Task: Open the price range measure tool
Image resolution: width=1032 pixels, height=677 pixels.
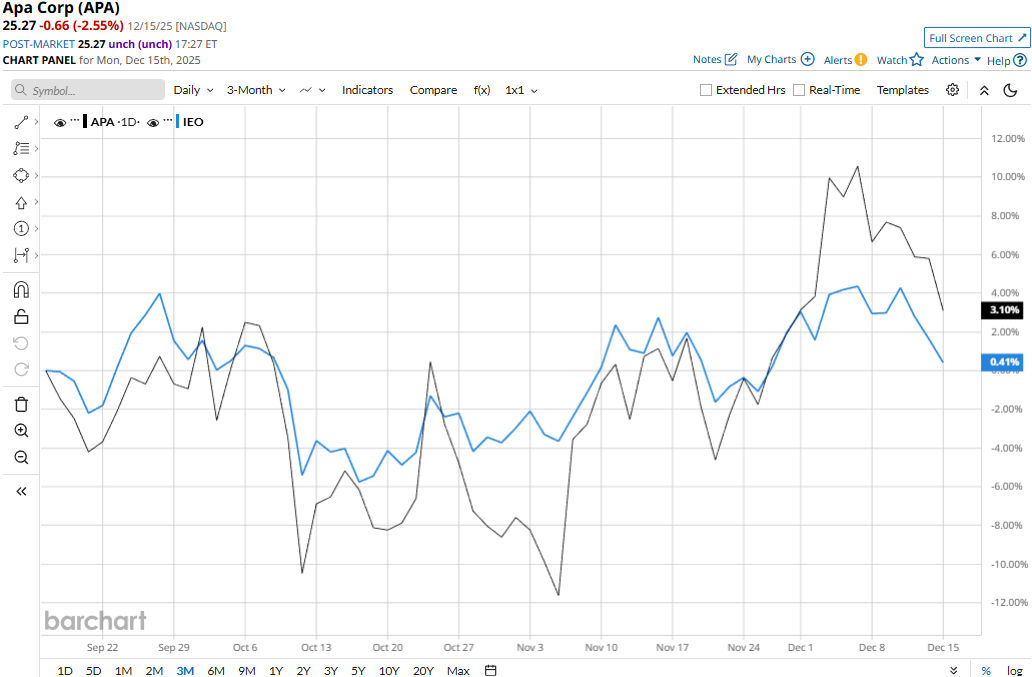Action: [21, 255]
